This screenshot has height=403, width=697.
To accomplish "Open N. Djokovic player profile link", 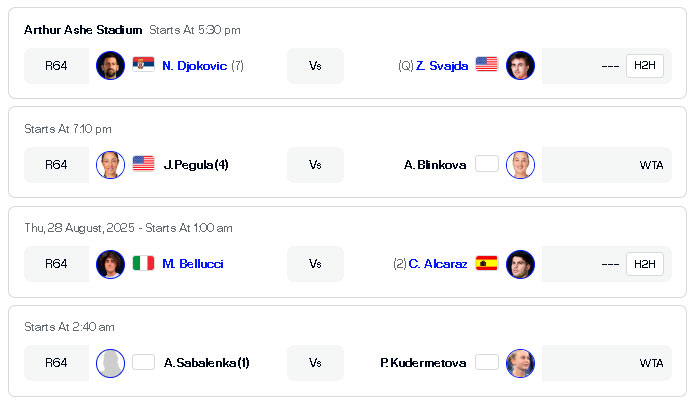I will [195, 66].
